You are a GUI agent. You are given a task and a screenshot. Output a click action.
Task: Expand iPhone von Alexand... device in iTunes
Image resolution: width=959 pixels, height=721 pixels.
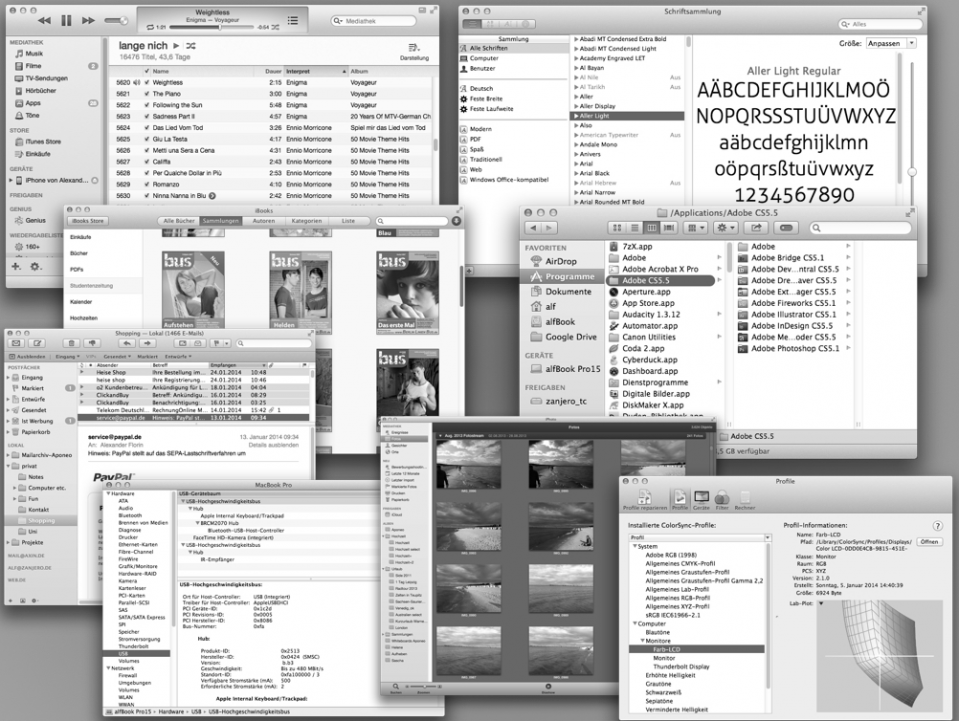point(10,180)
